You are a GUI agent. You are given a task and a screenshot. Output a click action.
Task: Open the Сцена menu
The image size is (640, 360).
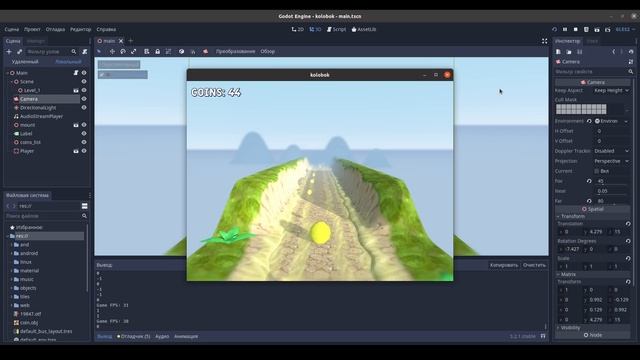pyautogui.click(x=11, y=29)
